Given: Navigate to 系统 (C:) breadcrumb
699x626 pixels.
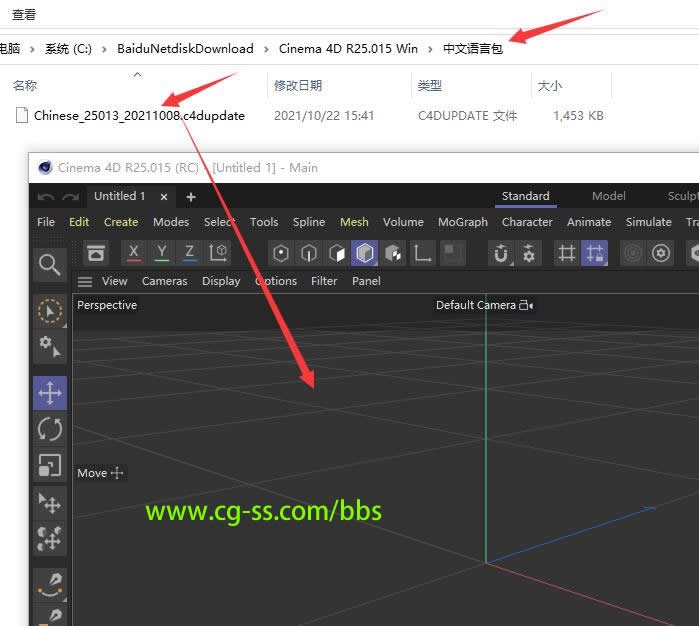Looking at the screenshot, I should (68, 48).
